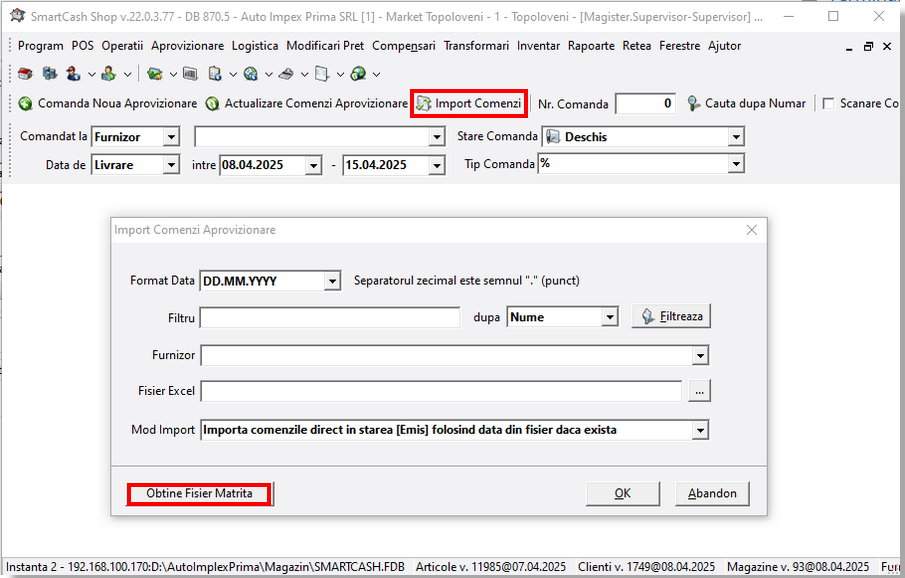Expand arrow next to user card icon
Image resolution: width=905 pixels, height=578 pixels.
(x=127, y=74)
